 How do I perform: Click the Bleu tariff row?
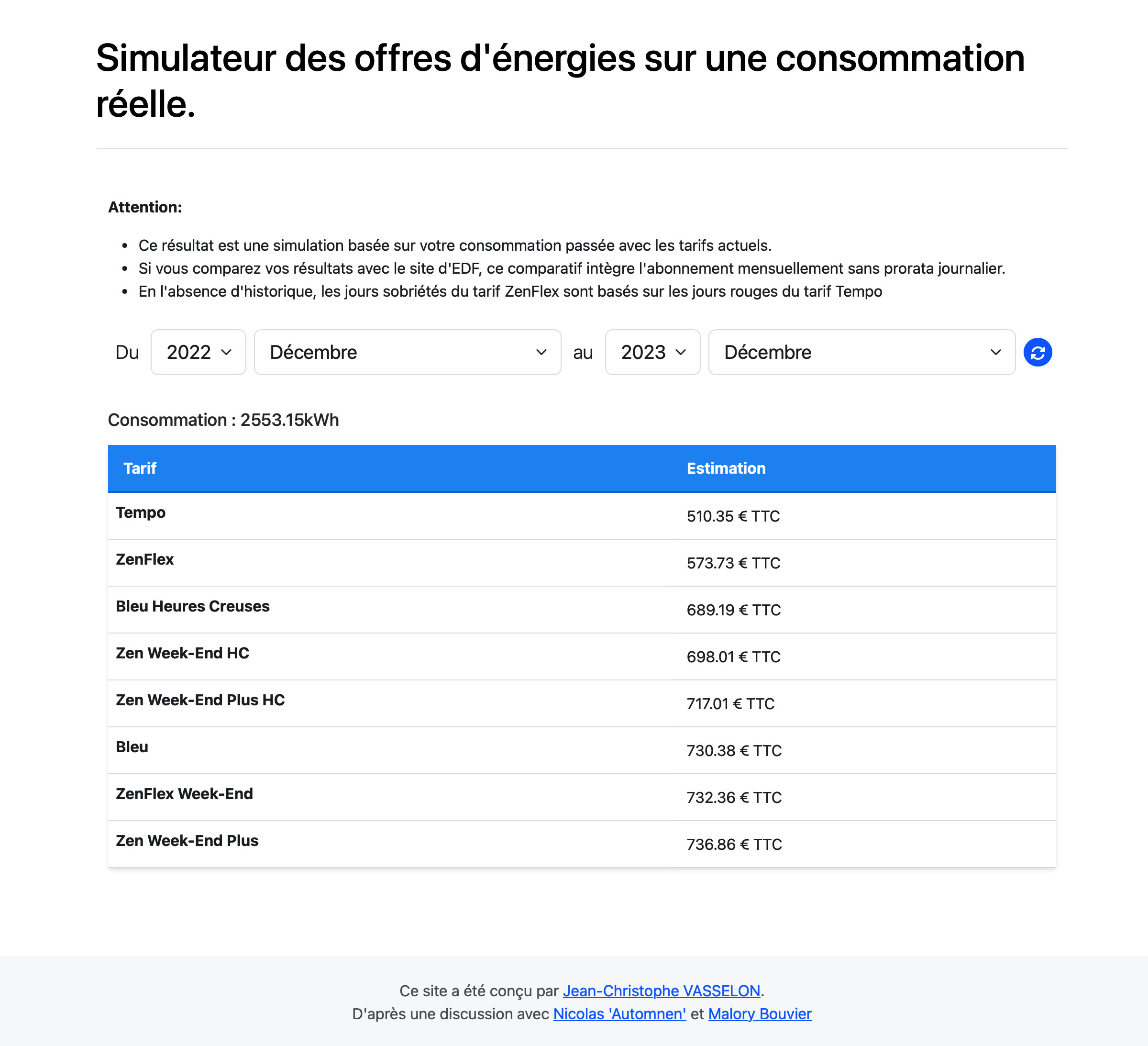click(132, 747)
